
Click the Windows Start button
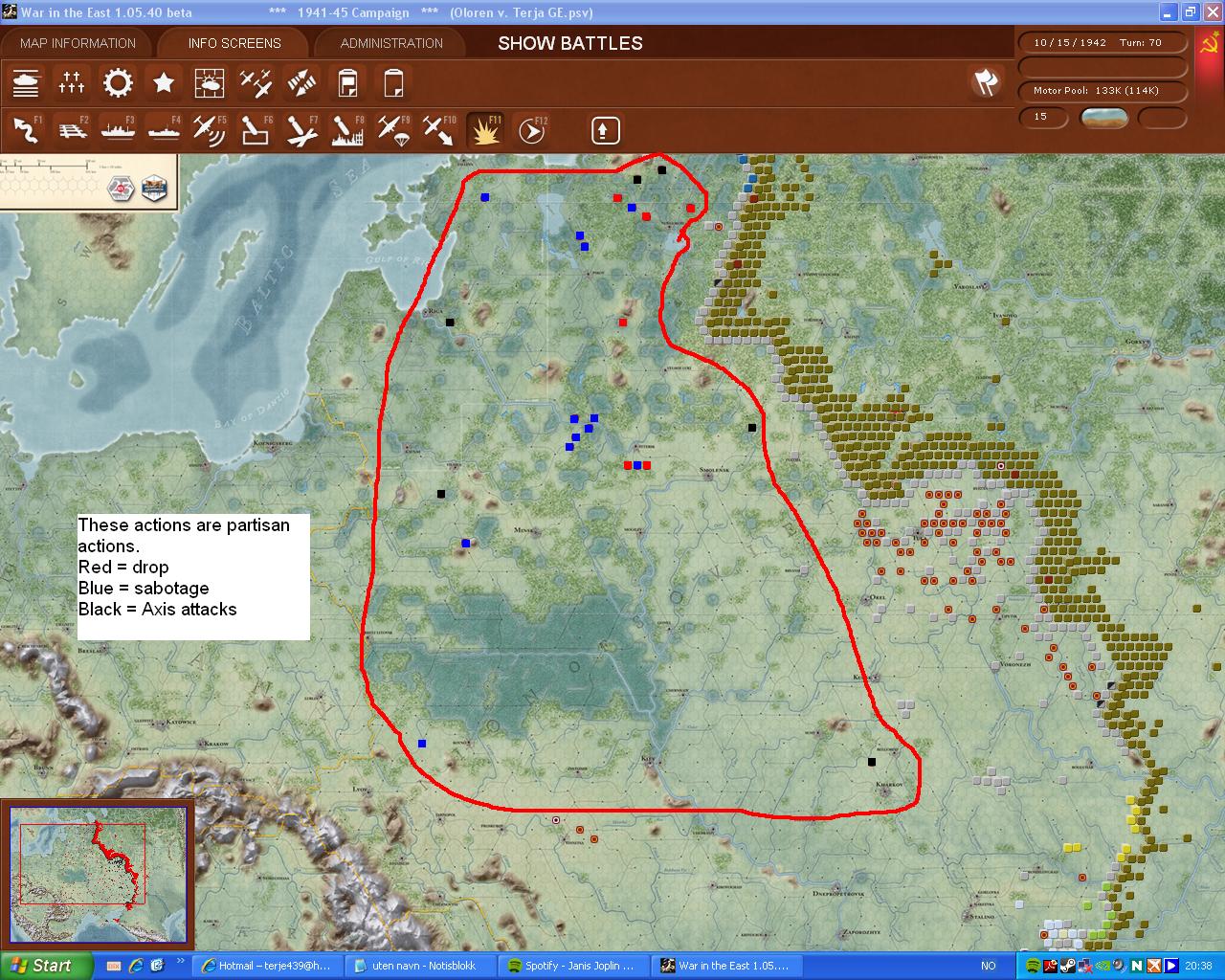click(46, 966)
